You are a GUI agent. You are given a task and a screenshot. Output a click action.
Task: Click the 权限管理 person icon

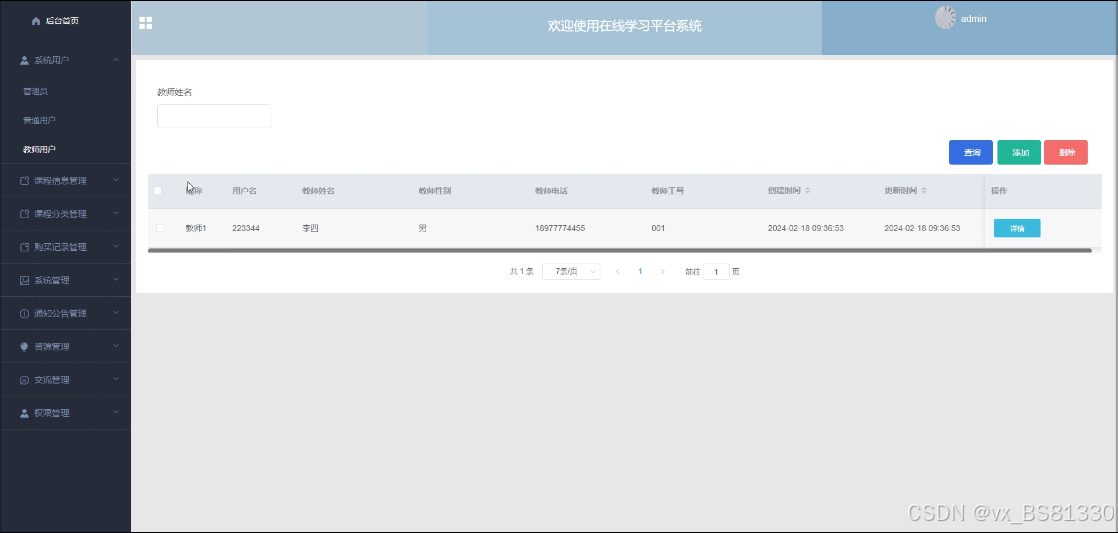(x=25, y=413)
